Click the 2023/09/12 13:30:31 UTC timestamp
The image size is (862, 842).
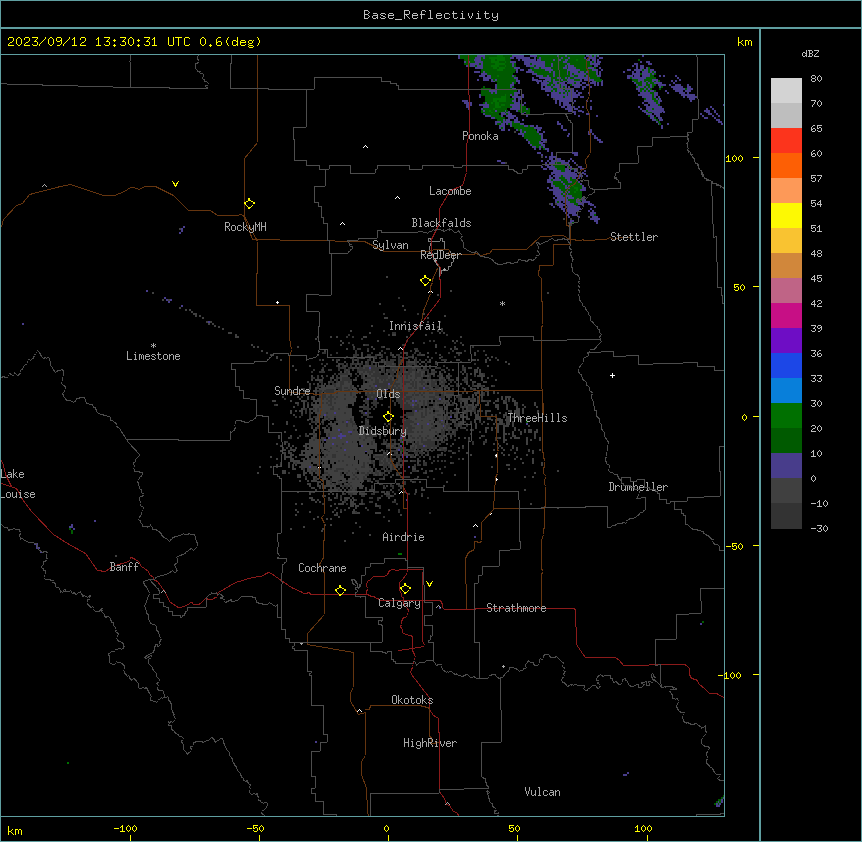click(99, 42)
